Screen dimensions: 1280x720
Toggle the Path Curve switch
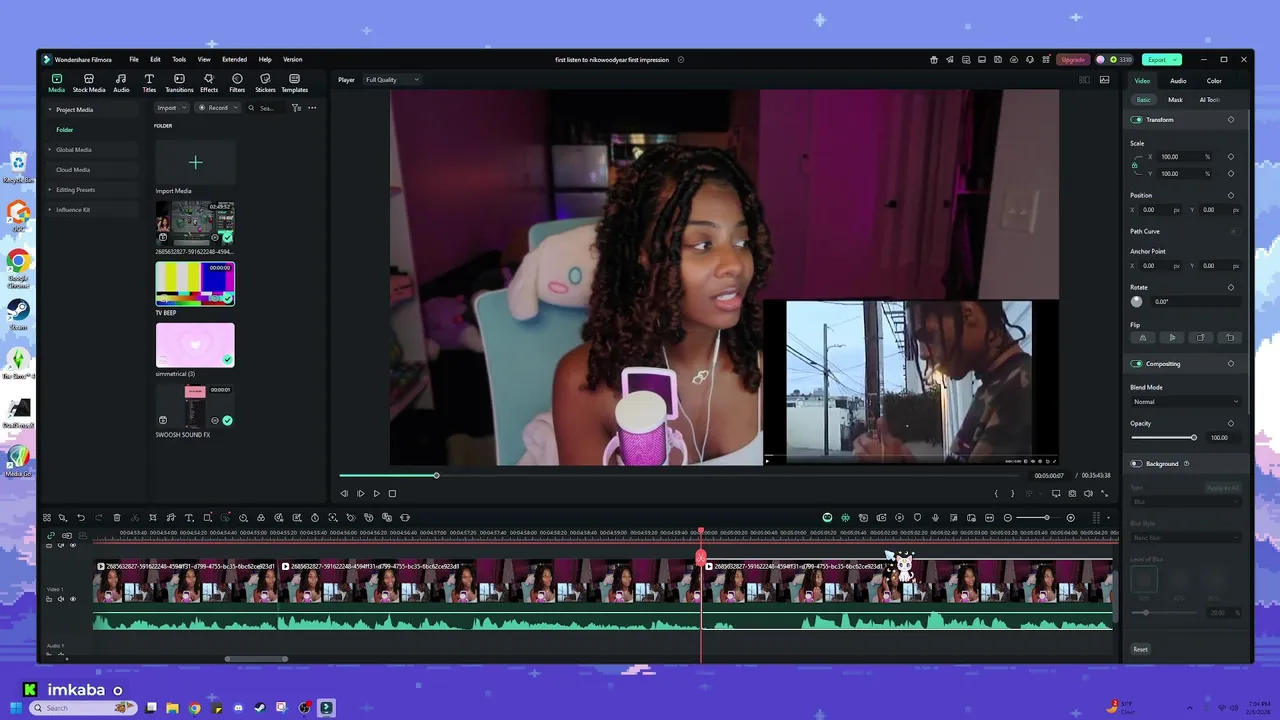click(x=1236, y=231)
